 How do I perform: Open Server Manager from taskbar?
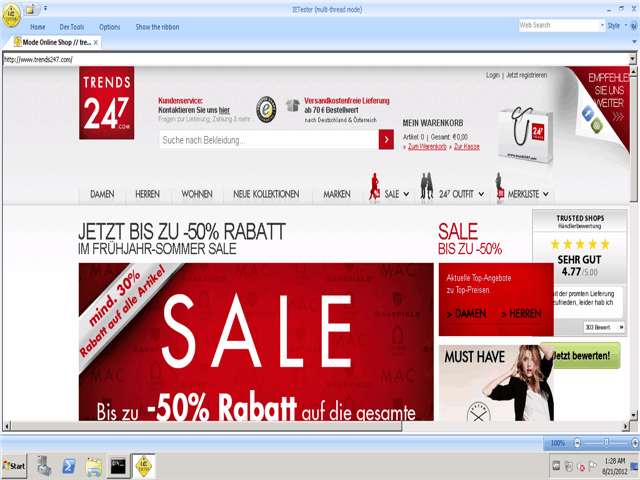coord(44,466)
